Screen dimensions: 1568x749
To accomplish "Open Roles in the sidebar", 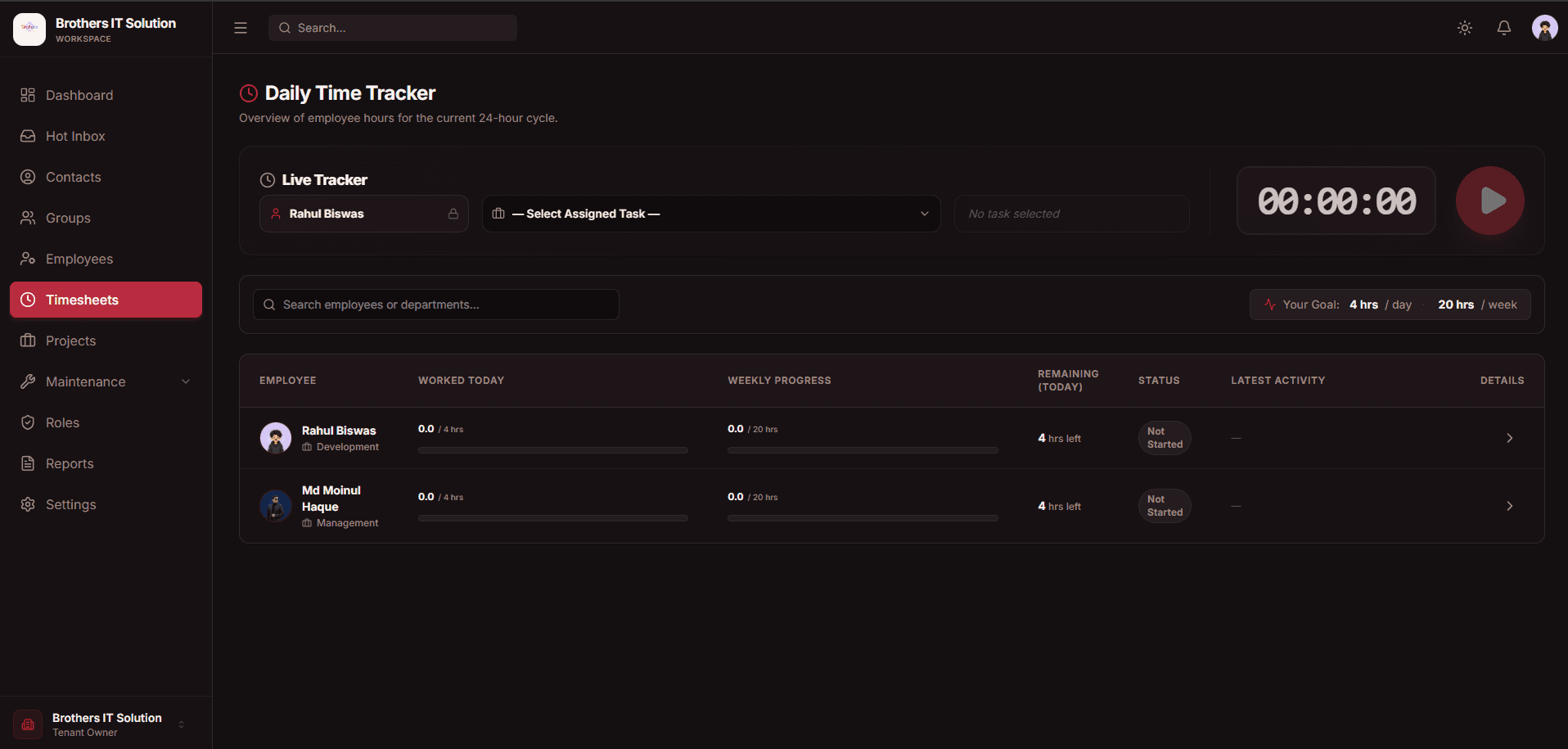I will click(x=106, y=422).
